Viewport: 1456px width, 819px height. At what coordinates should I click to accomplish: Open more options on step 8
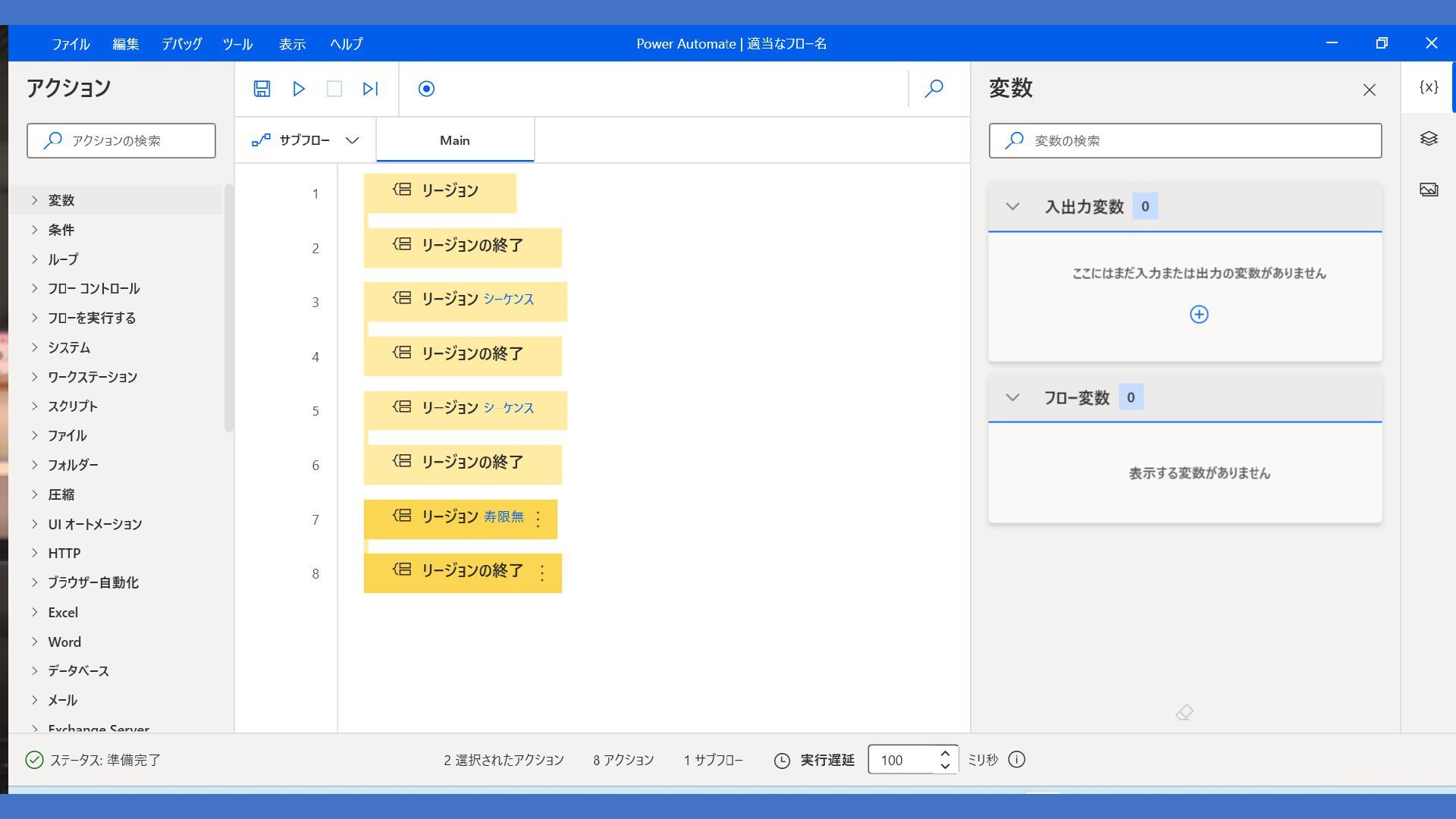pyautogui.click(x=542, y=573)
